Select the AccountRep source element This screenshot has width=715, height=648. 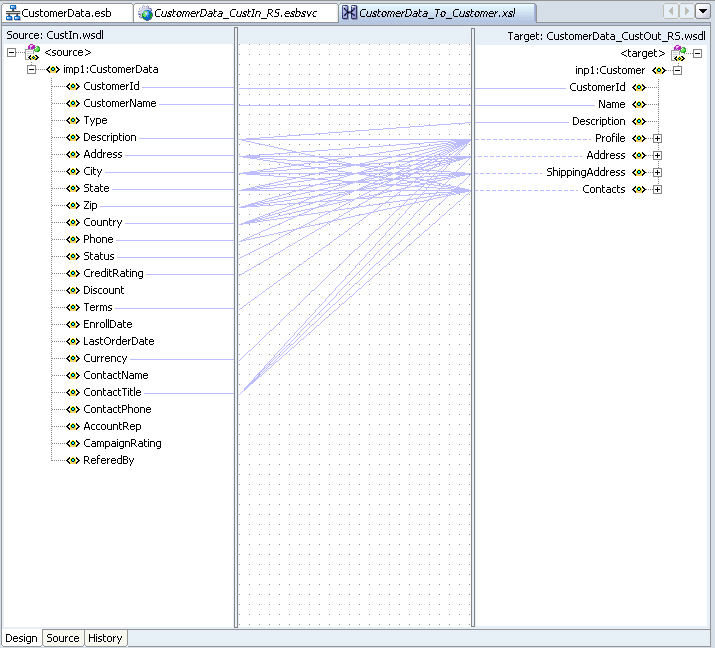click(112, 426)
